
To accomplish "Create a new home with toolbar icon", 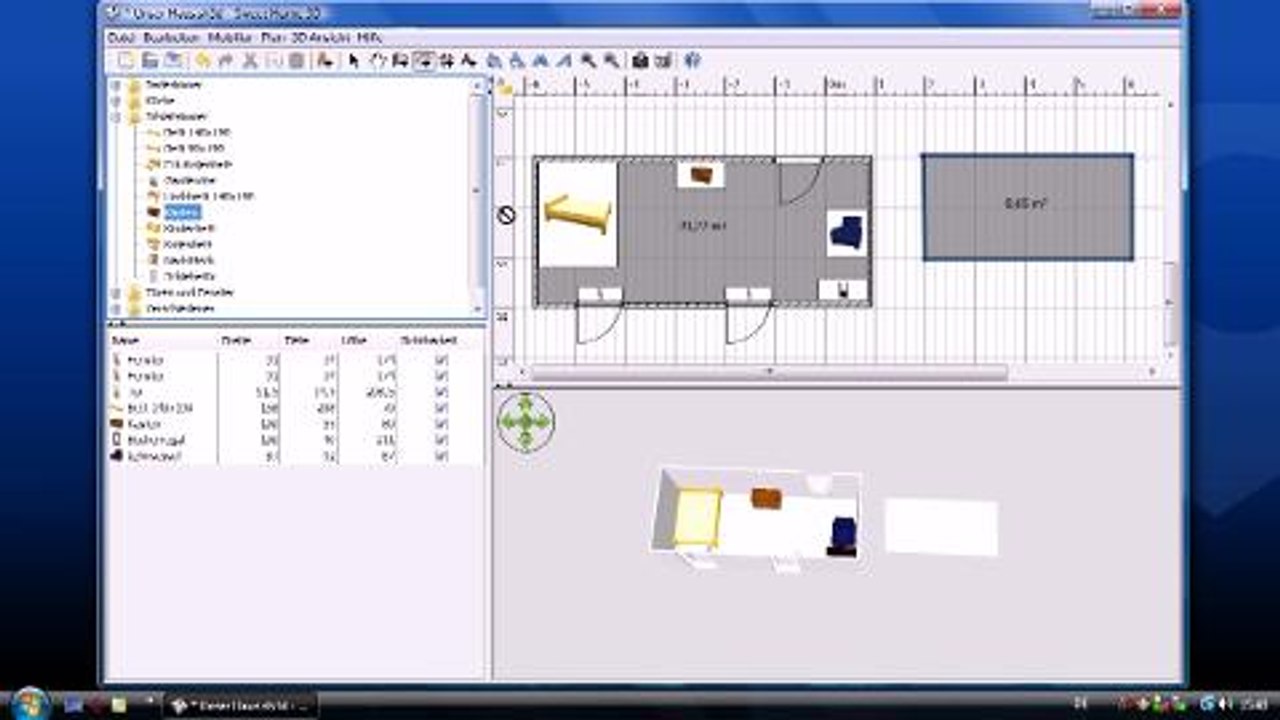I will (x=125, y=61).
